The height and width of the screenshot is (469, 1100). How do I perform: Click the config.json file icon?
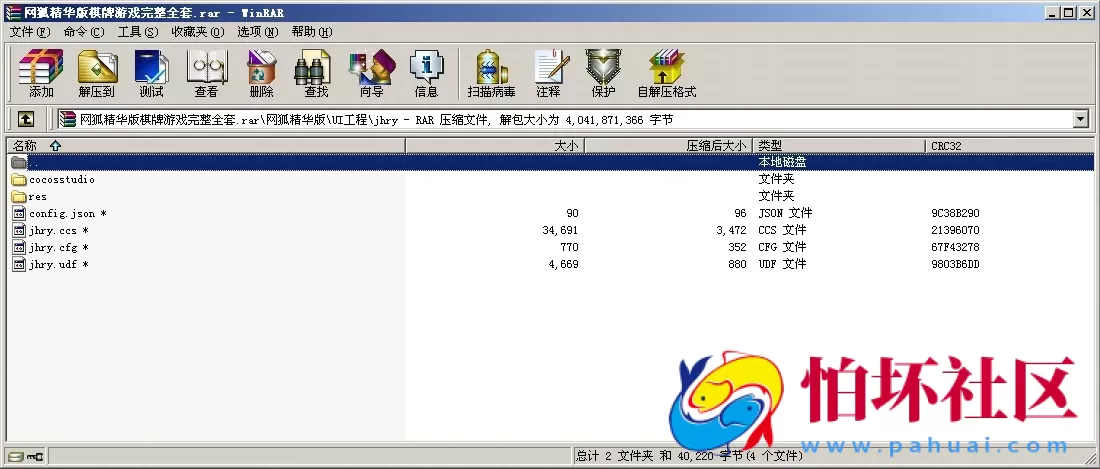[x=19, y=213]
